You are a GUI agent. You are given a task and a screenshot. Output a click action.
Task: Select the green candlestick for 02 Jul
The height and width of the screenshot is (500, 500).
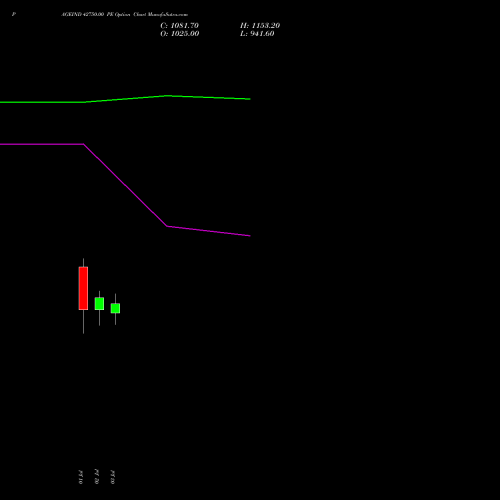tap(99, 304)
